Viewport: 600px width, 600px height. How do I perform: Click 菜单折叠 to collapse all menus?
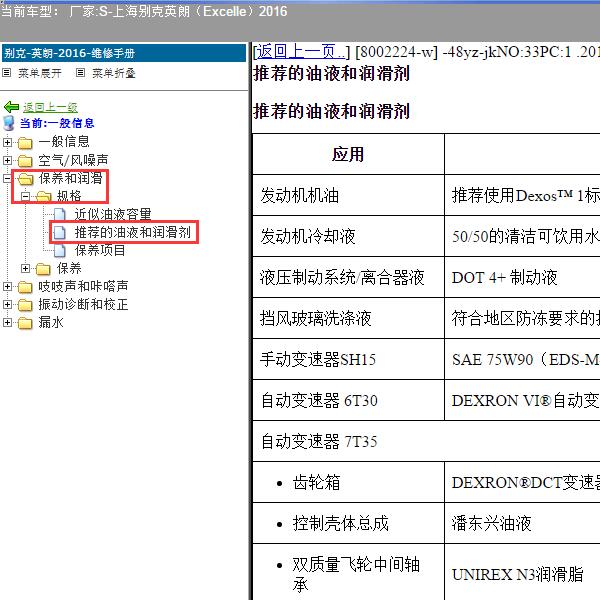tap(114, 73)
